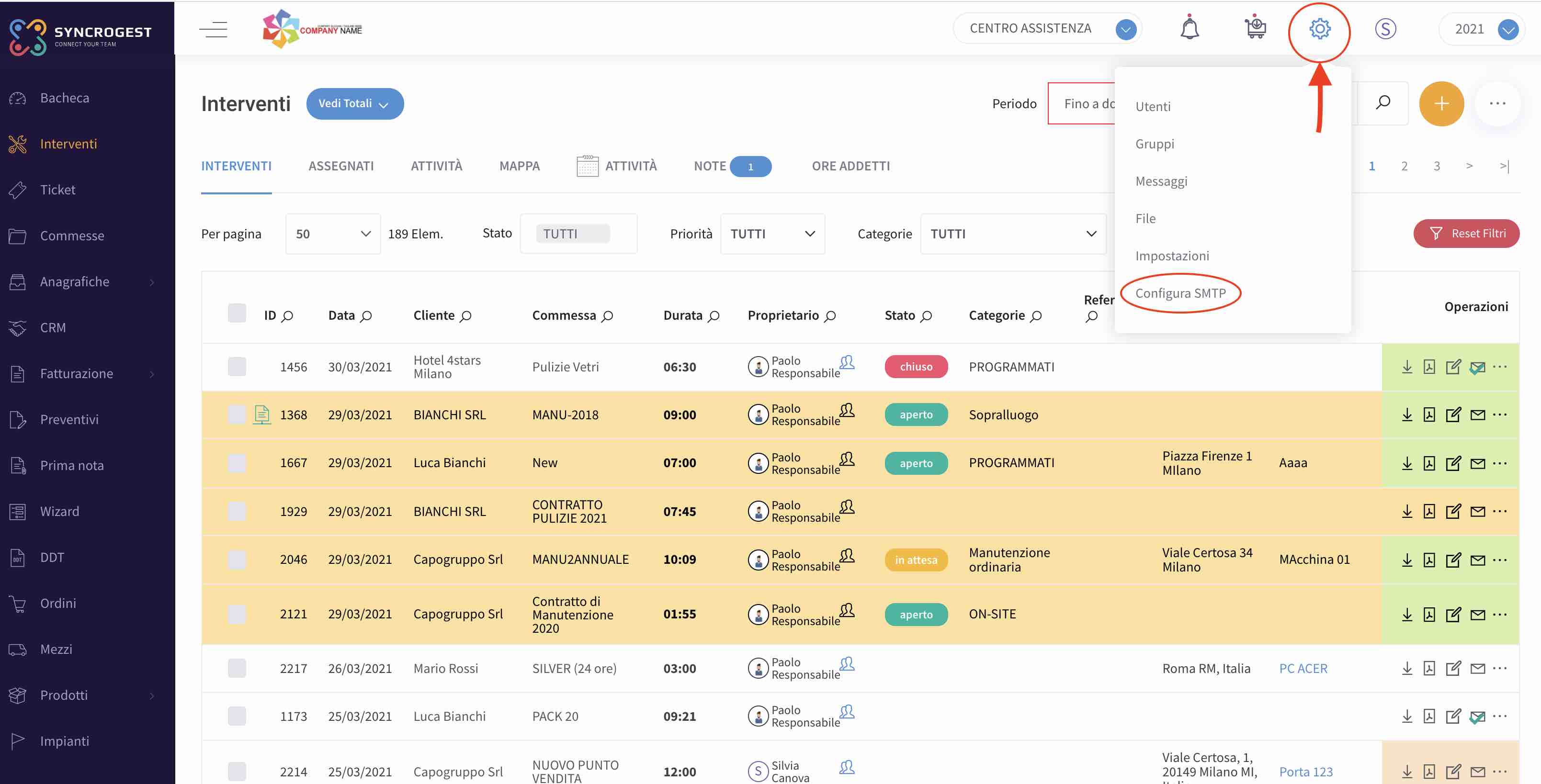Click the download icon for intervention 1456
The width and height of the screenshot is (1541, 784).
pyautogui.click(x=1407, y=367)
